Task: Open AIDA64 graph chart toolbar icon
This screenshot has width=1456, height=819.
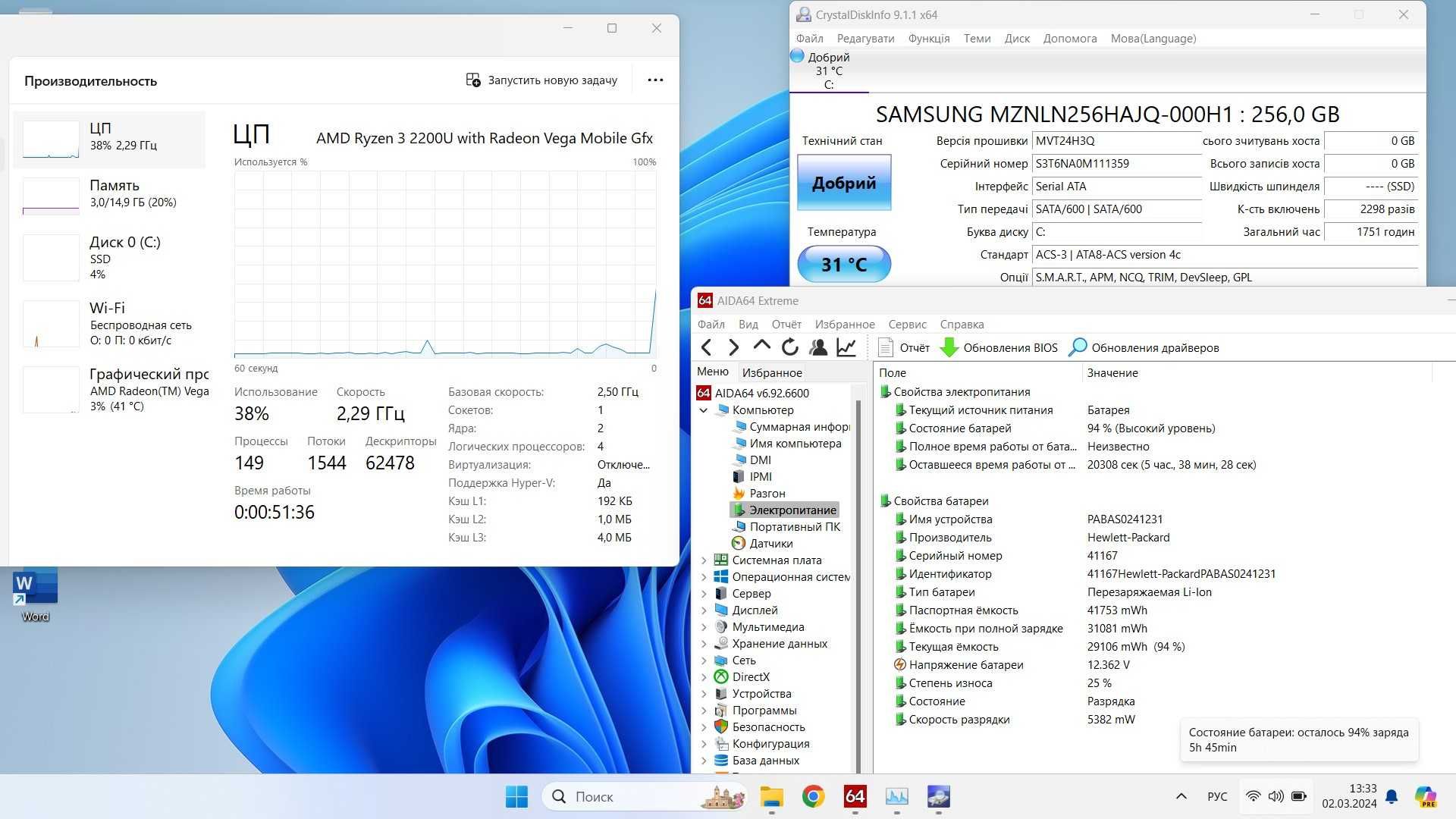Action: point(846,347)
